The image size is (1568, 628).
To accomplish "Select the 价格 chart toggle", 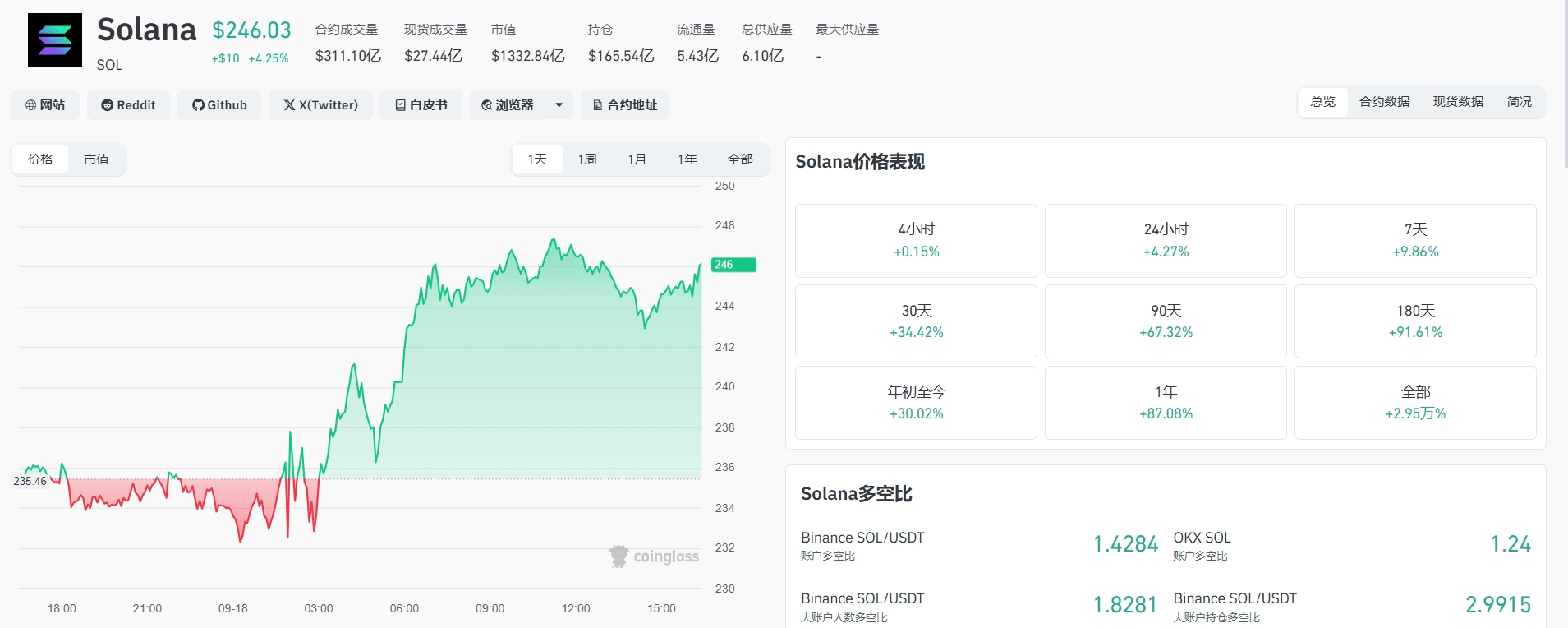I will click(x=40, y=159).
